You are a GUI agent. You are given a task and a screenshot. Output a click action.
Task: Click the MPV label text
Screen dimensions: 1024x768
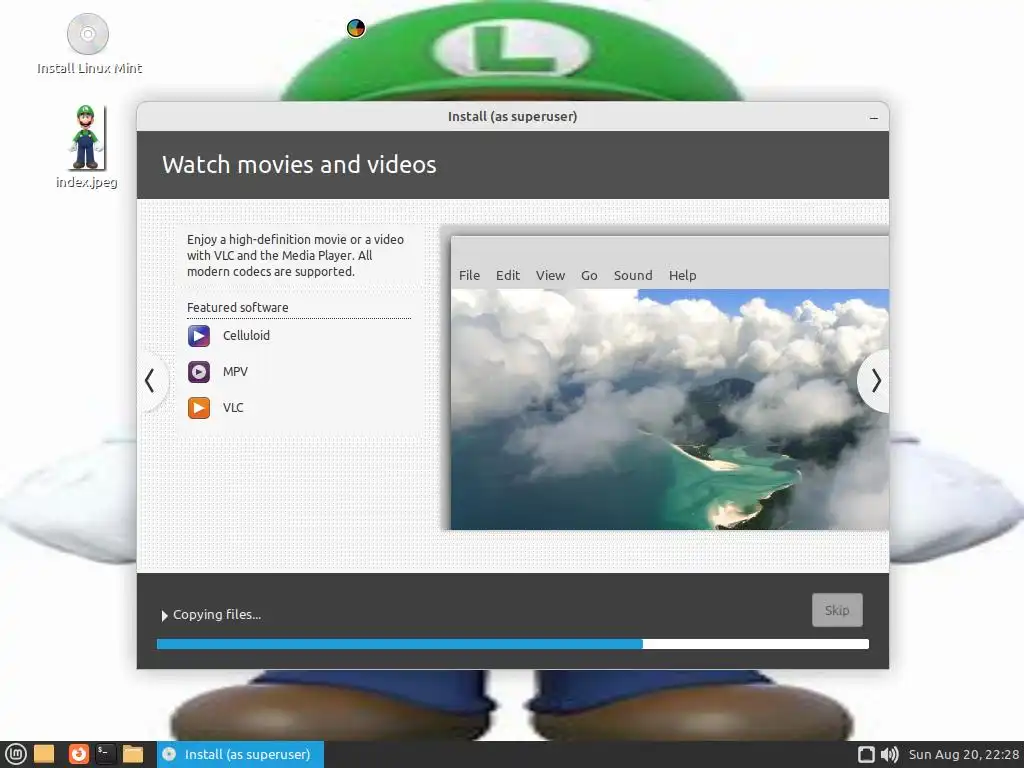pos(235,372)
